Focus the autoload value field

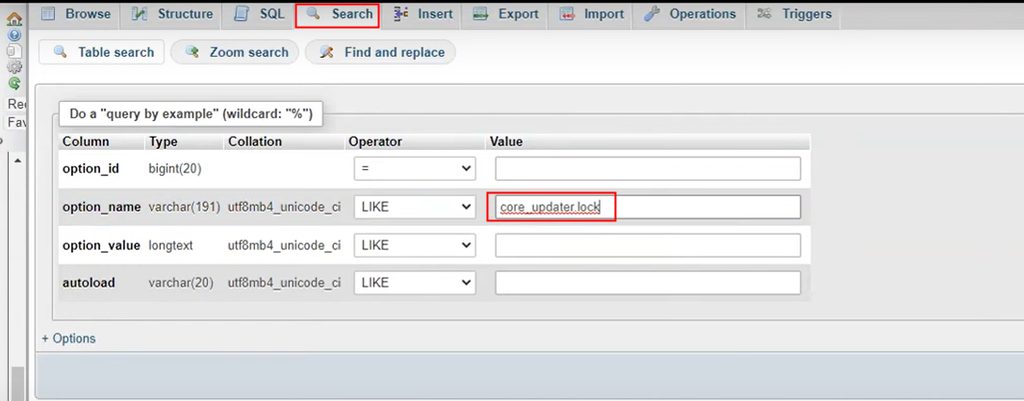648,283
